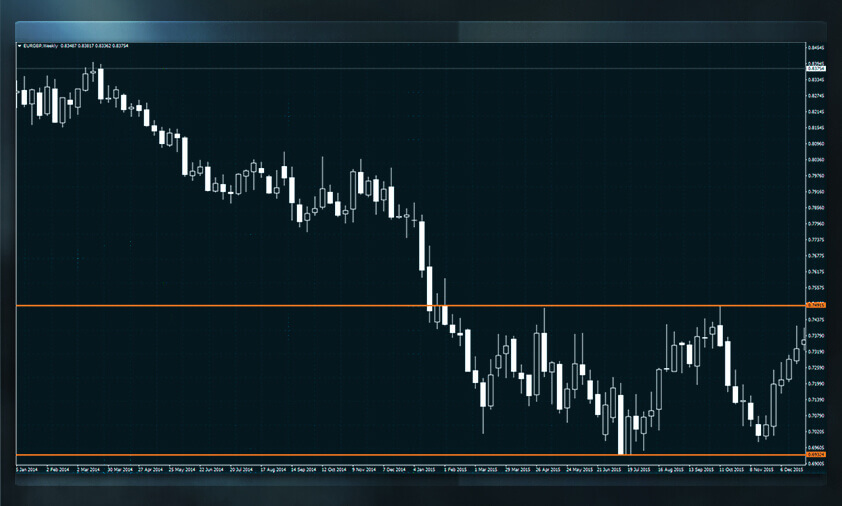Click the tall white candle of early January 2015

[423, 245]
